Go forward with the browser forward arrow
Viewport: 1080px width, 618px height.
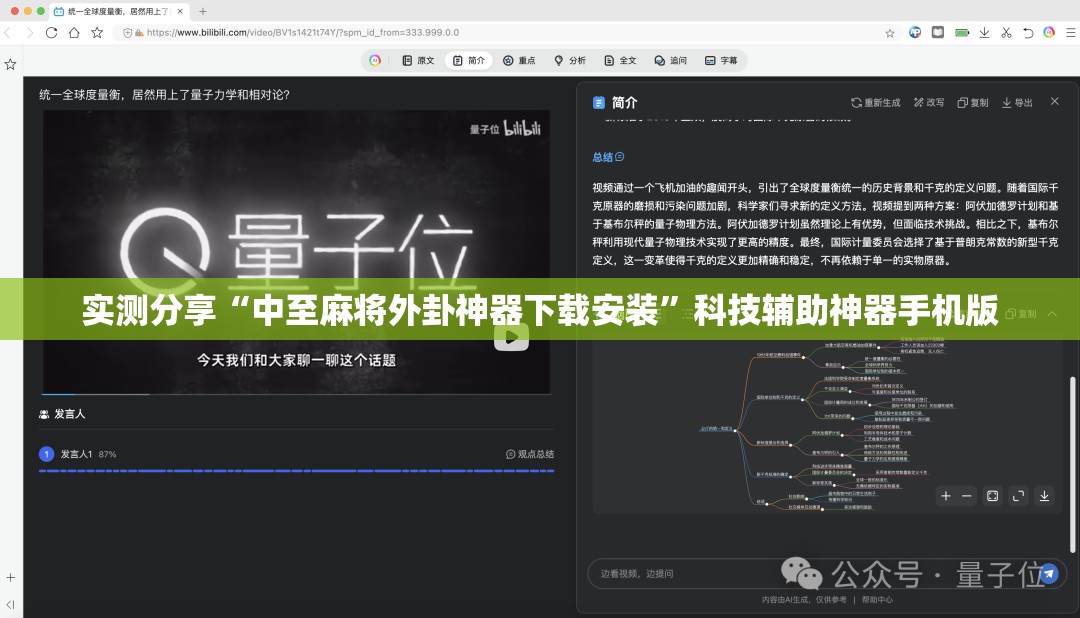click(x=29, y=32)
